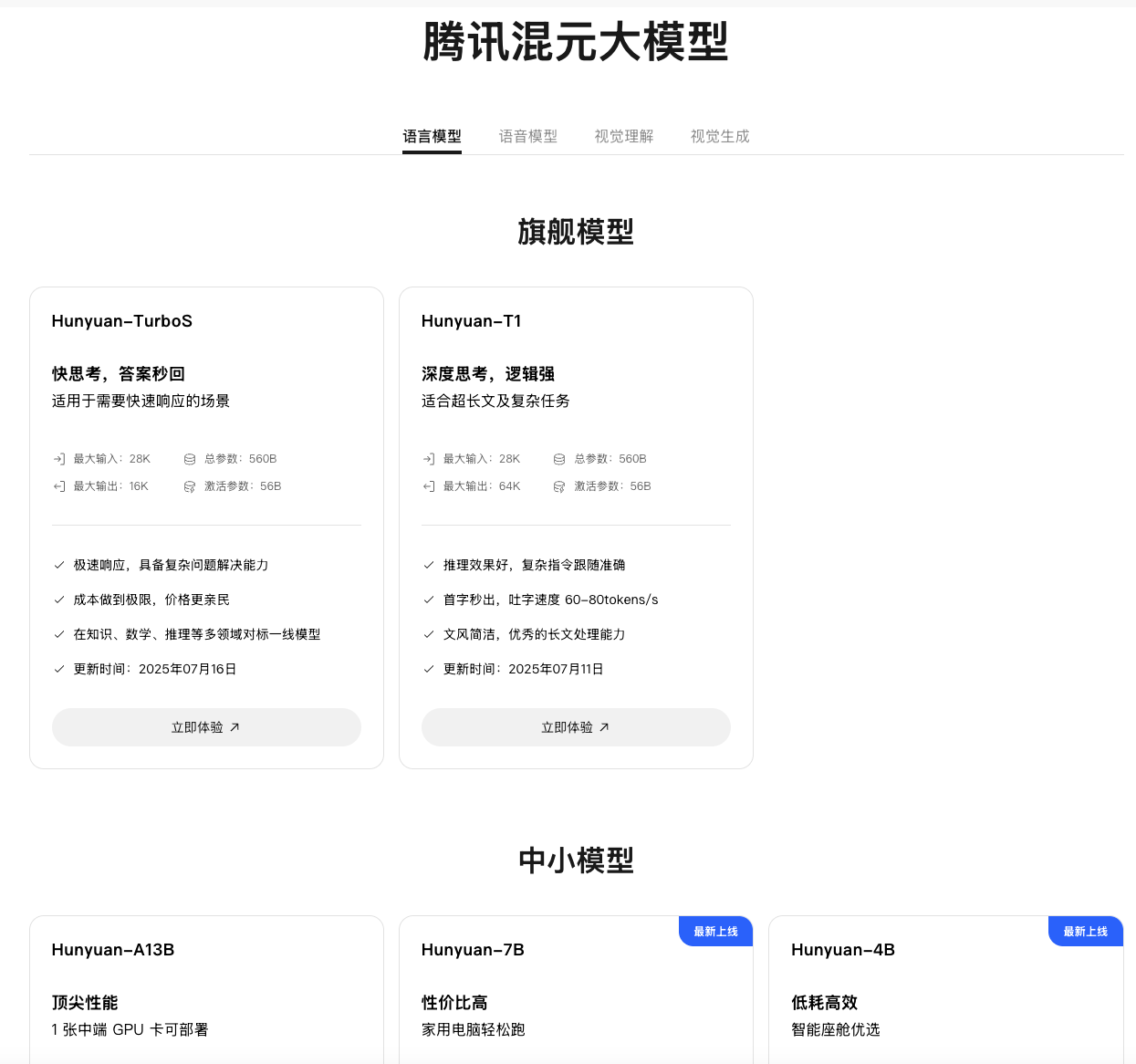
Task: Click 最大输出：16K on TurboS card
Action: 110,486
